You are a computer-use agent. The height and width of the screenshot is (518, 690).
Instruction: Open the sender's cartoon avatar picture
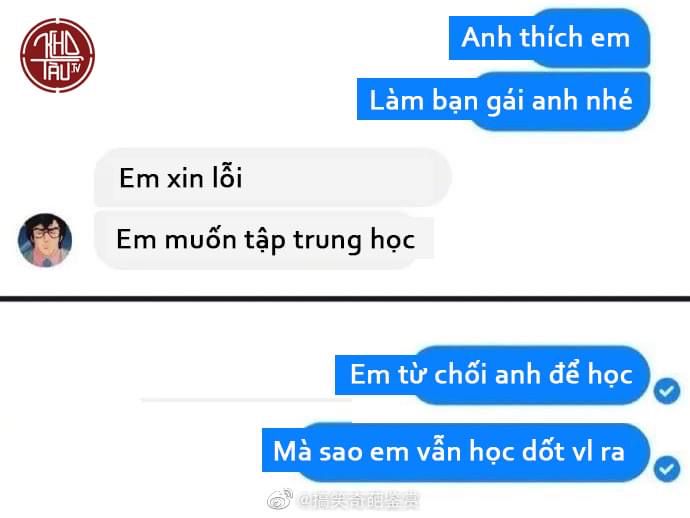(x=44, y=240)
